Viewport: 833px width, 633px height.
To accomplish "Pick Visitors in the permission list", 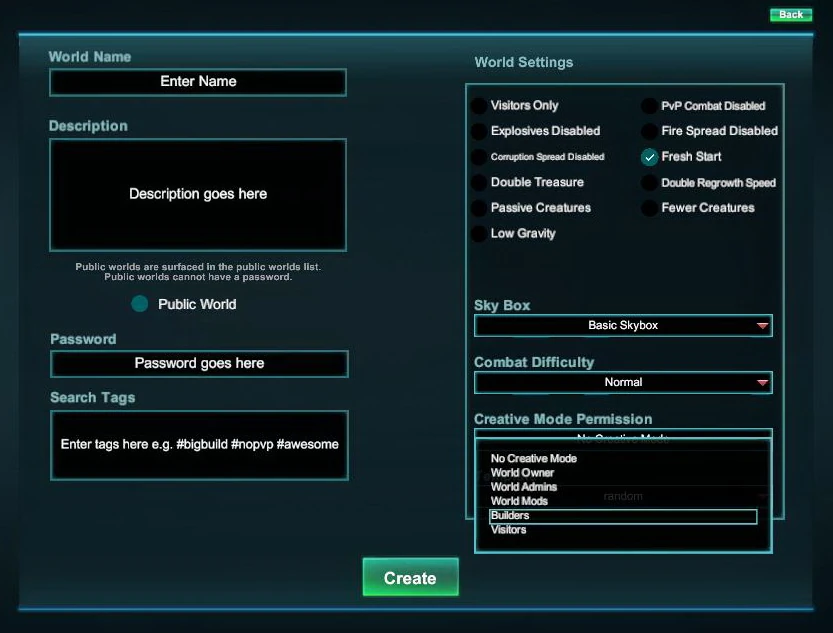I will coord(508,529).
